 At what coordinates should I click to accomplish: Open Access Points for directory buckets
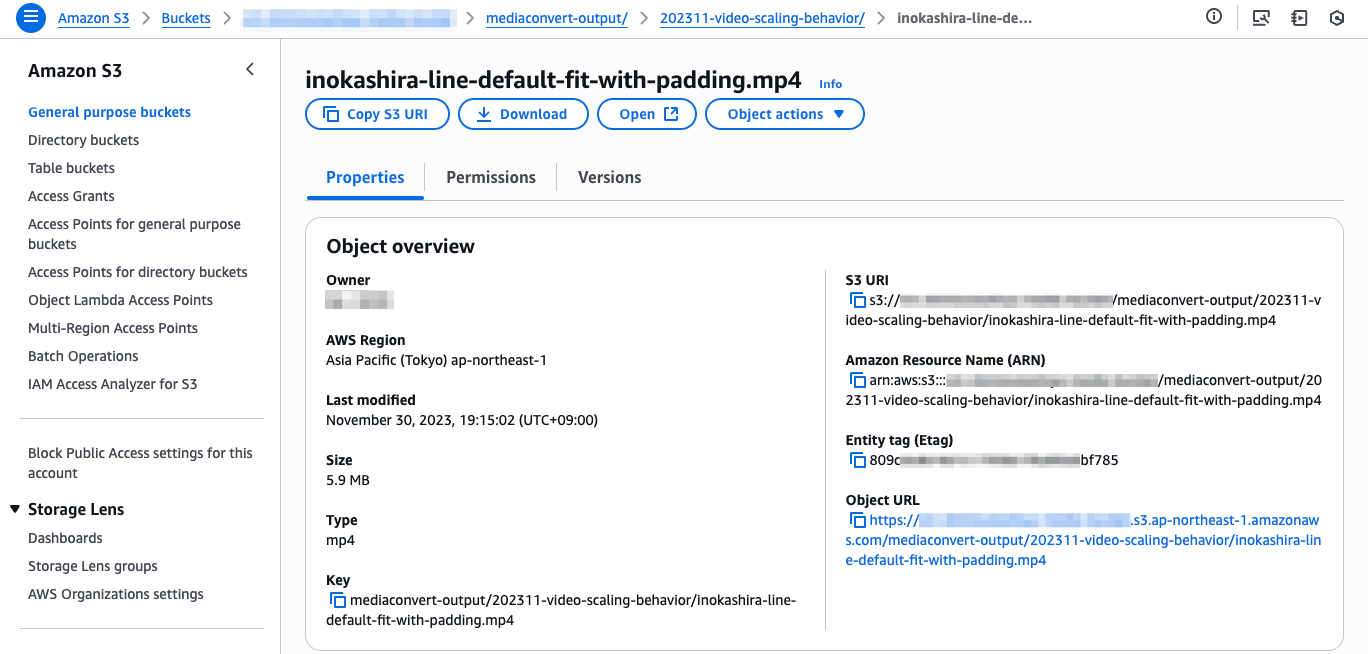tap(137, 272)
